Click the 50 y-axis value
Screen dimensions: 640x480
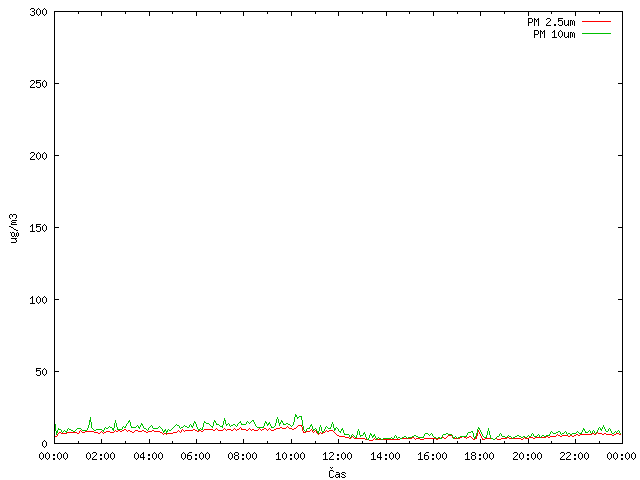41,372
